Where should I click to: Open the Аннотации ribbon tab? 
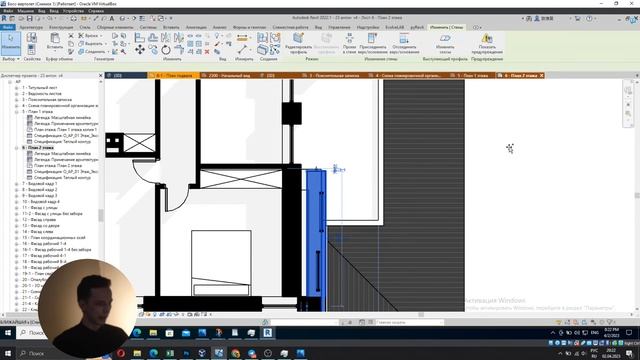pos(196,27)
